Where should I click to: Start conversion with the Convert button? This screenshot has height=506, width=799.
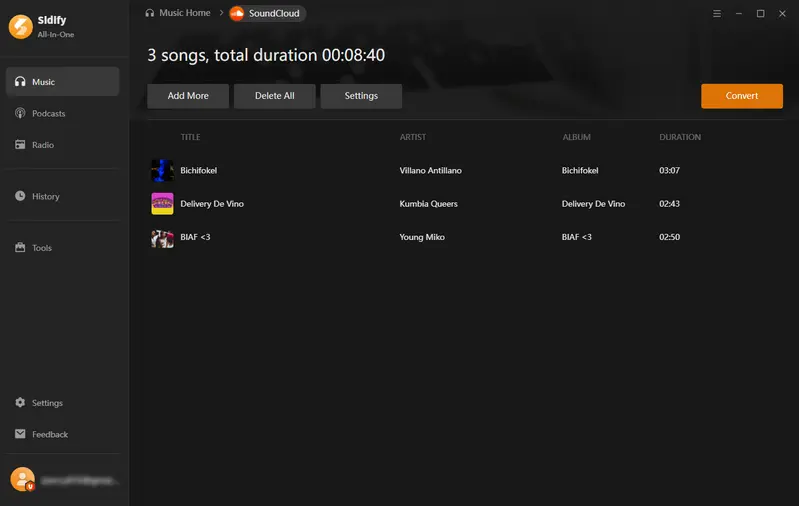pyautogui.click(x=742, y=96)
